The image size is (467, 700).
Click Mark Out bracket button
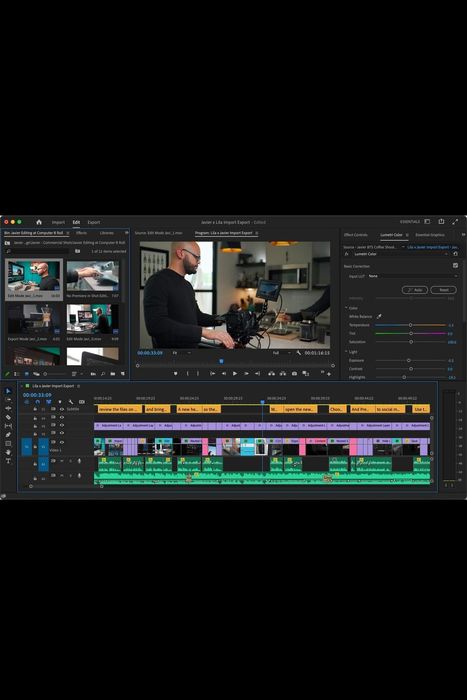point(198,374)
